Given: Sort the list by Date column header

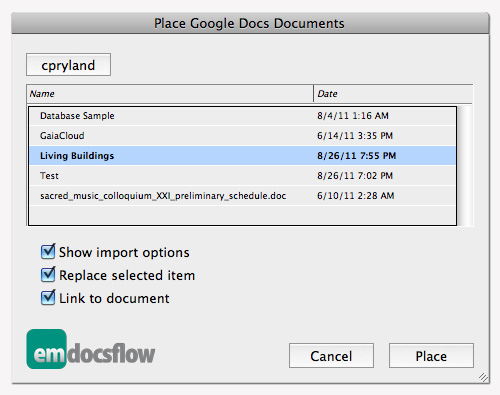Looking at the screenshot, I should click(393, 94).
